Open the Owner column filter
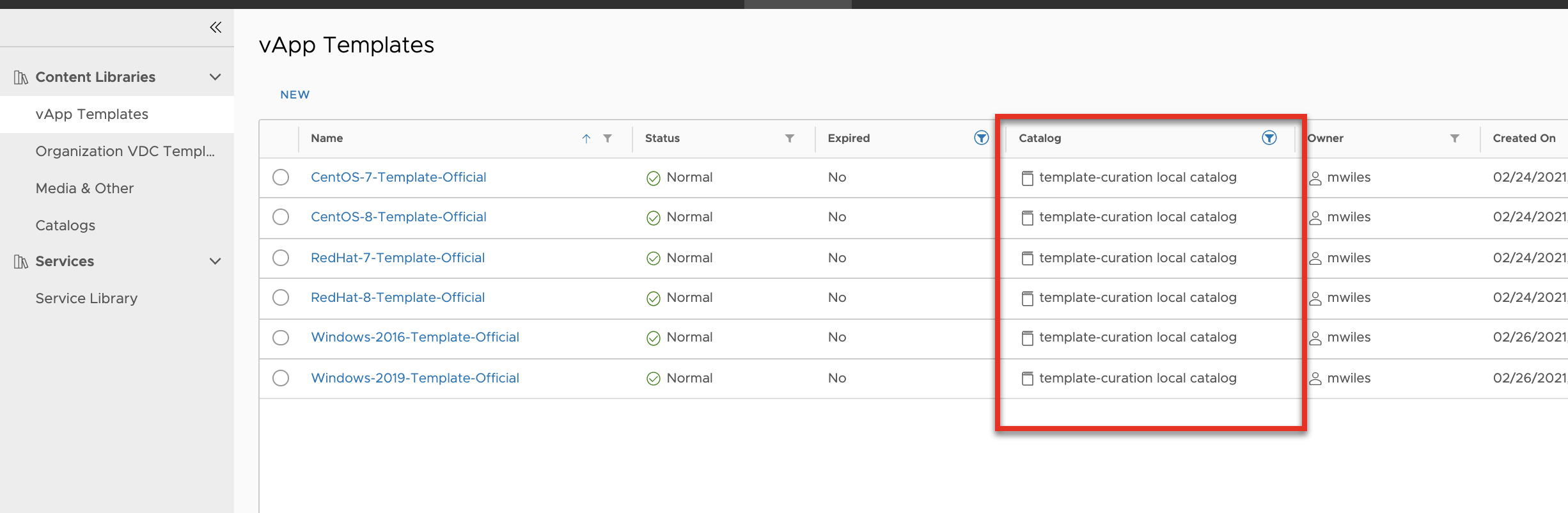This screenshot has width=1568, height=513. pos(1454,138)
